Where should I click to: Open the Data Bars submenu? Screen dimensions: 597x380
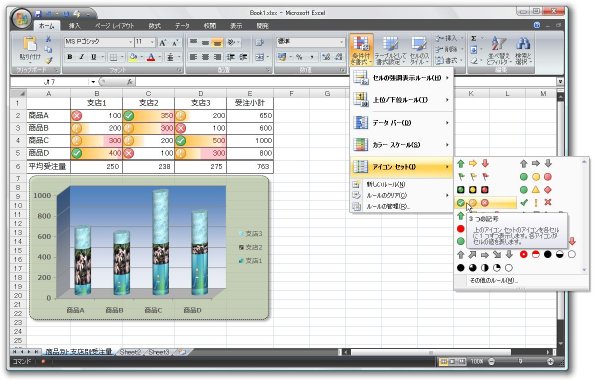point(402,123)
